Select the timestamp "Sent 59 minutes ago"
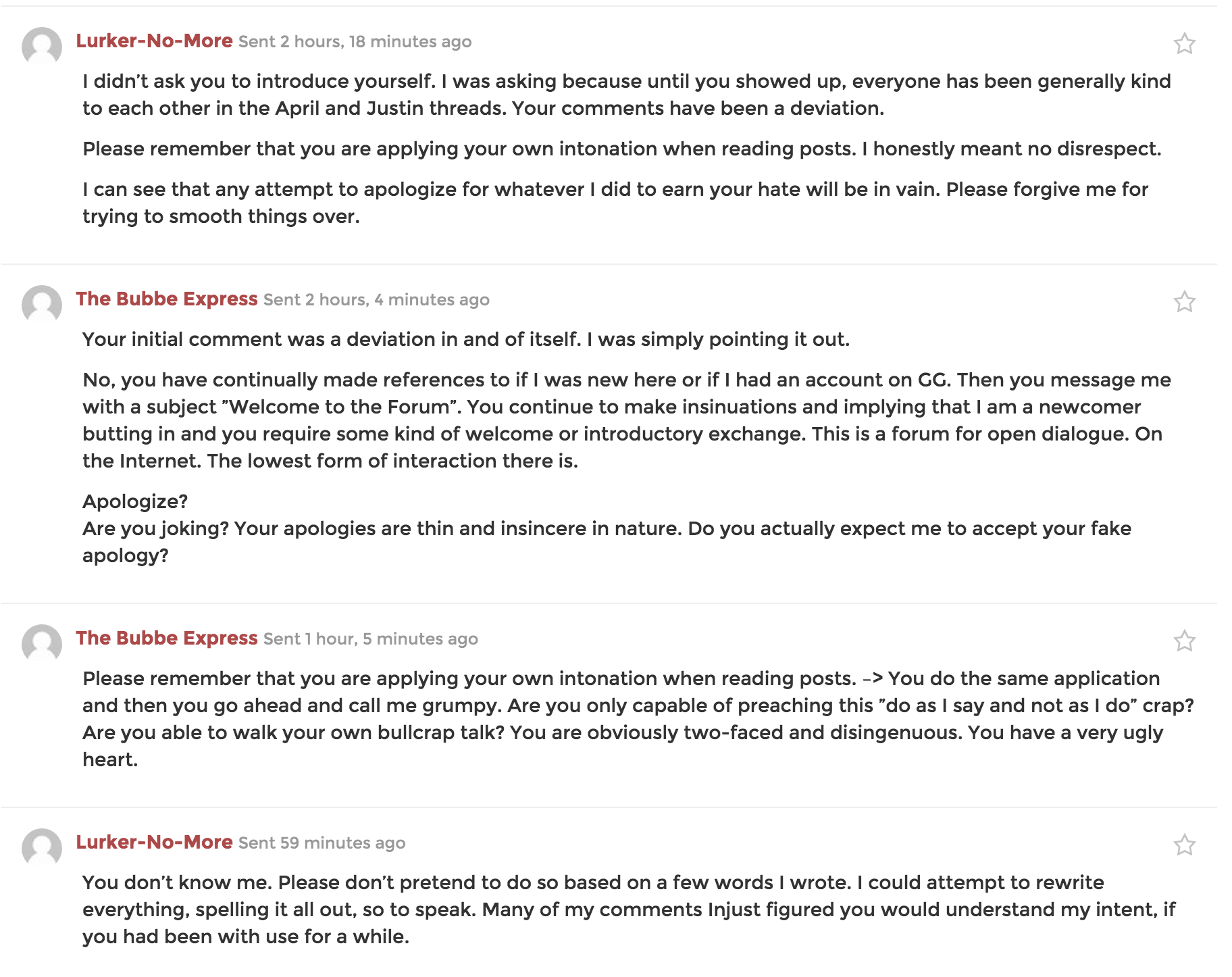 click(322, 843)
